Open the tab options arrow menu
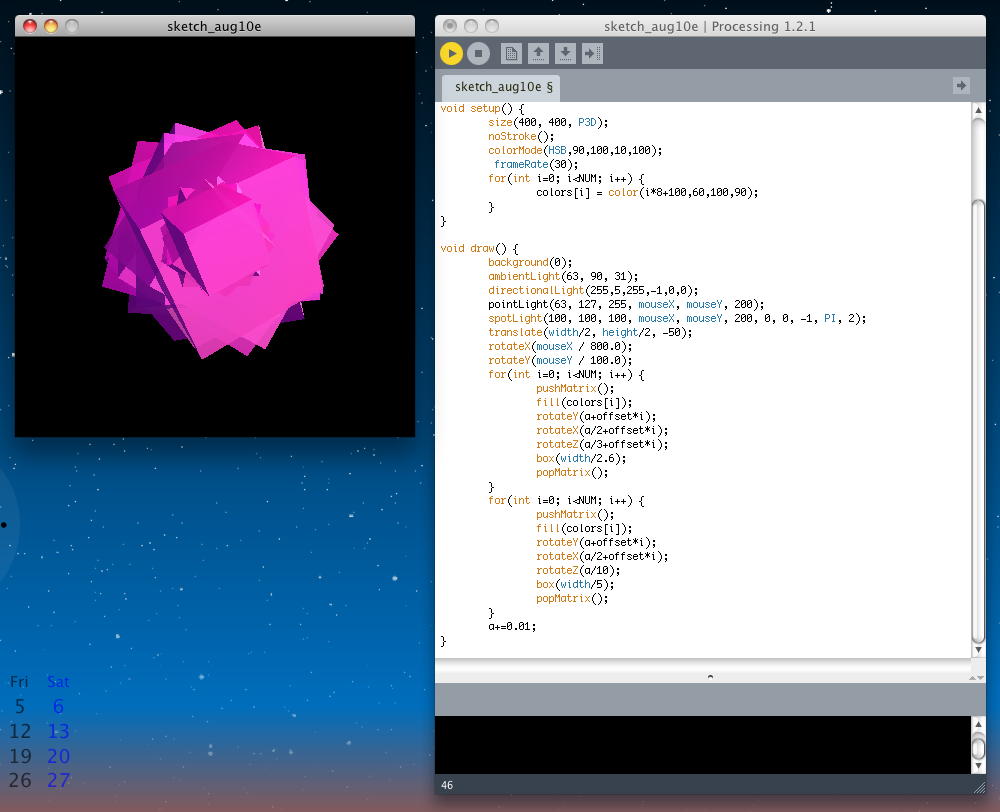 [x=961, y=86]
